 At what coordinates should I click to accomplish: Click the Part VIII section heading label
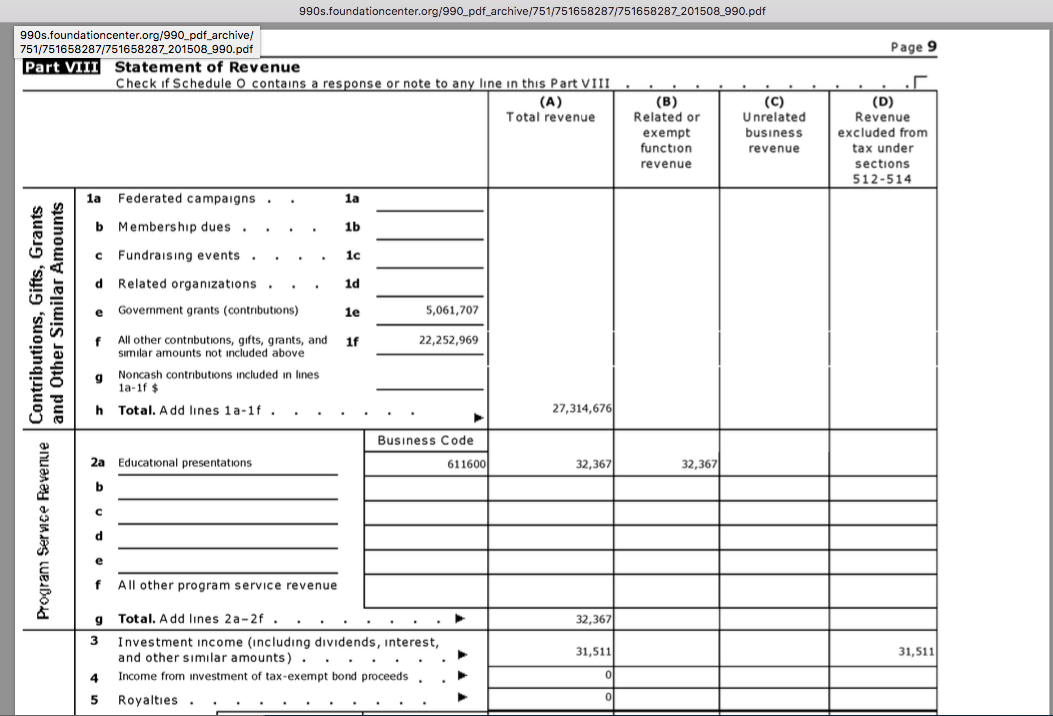coord(62,67)
